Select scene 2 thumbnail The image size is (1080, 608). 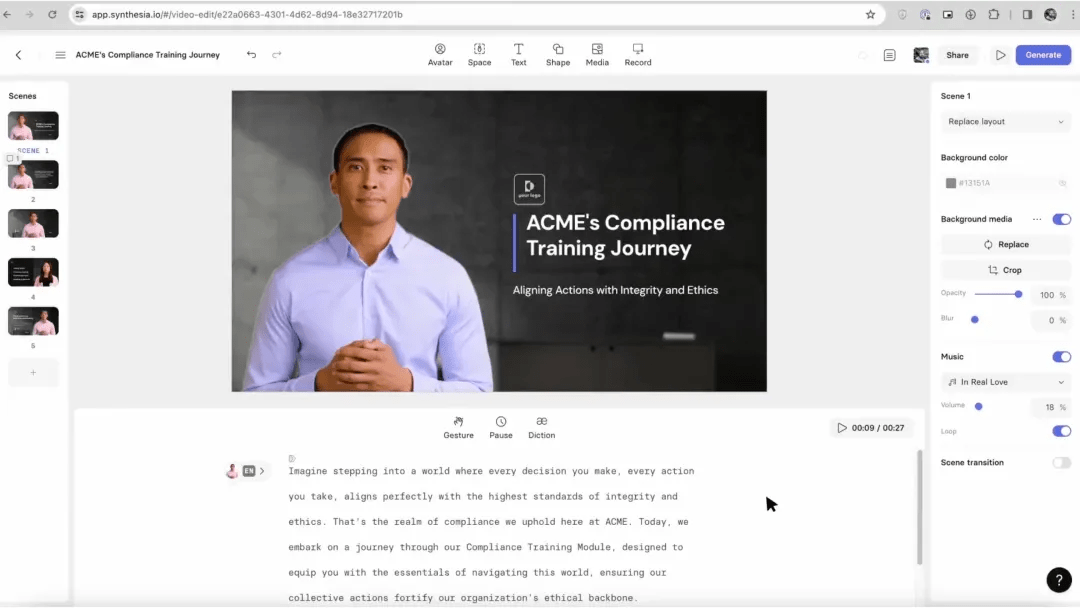33,175
